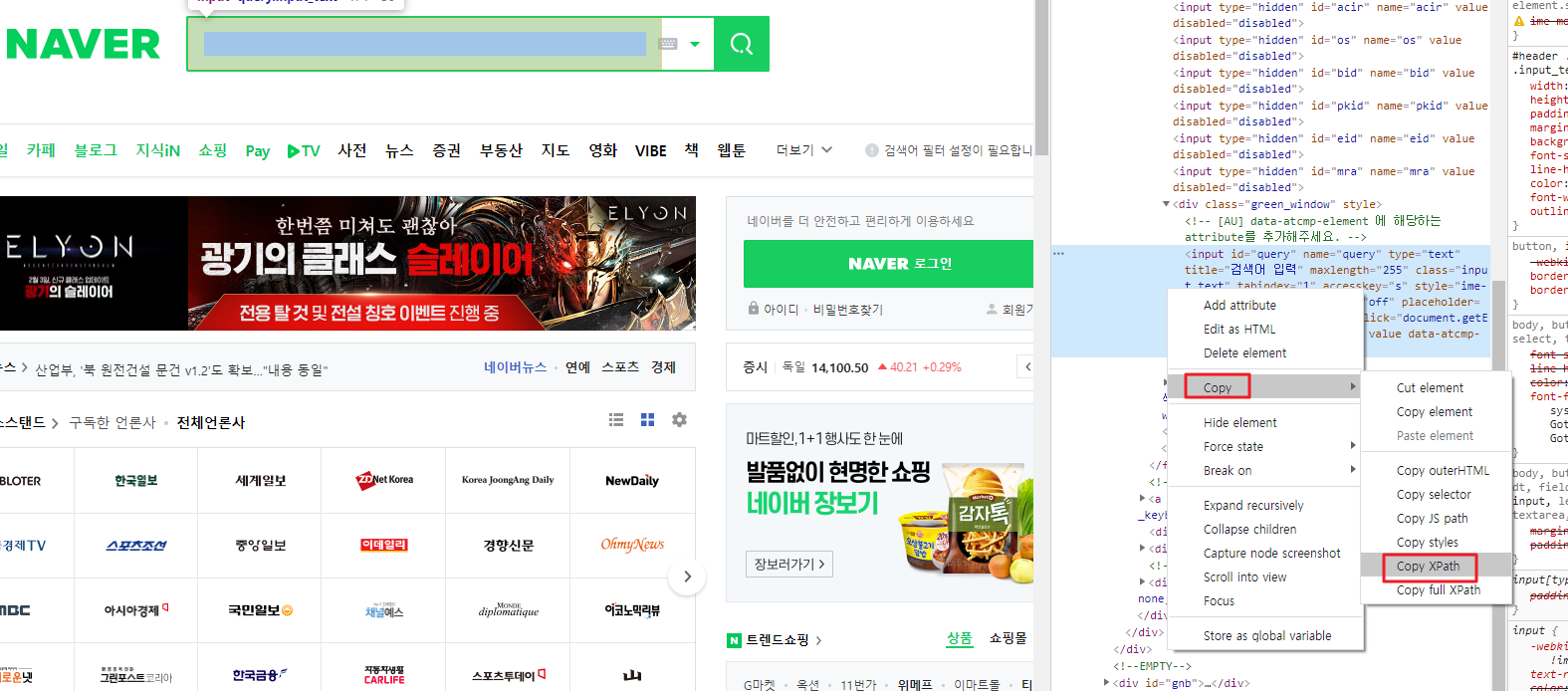1568x691 pixels.
Task: Click the previous stock ticker arrow
Action: click(1026, 367)
